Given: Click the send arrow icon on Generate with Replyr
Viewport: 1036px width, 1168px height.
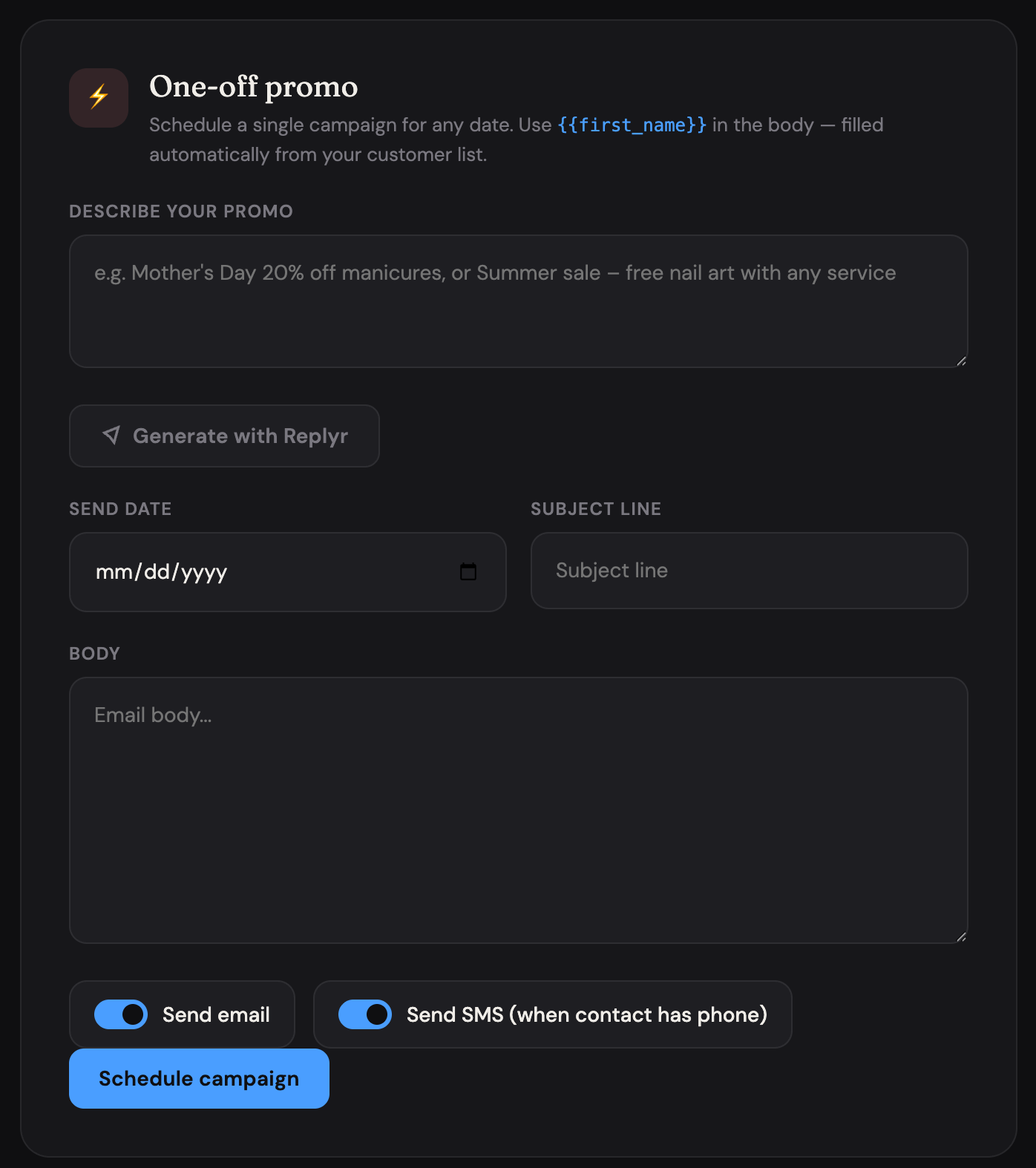Looking at the screenshot, I should 112,436.
